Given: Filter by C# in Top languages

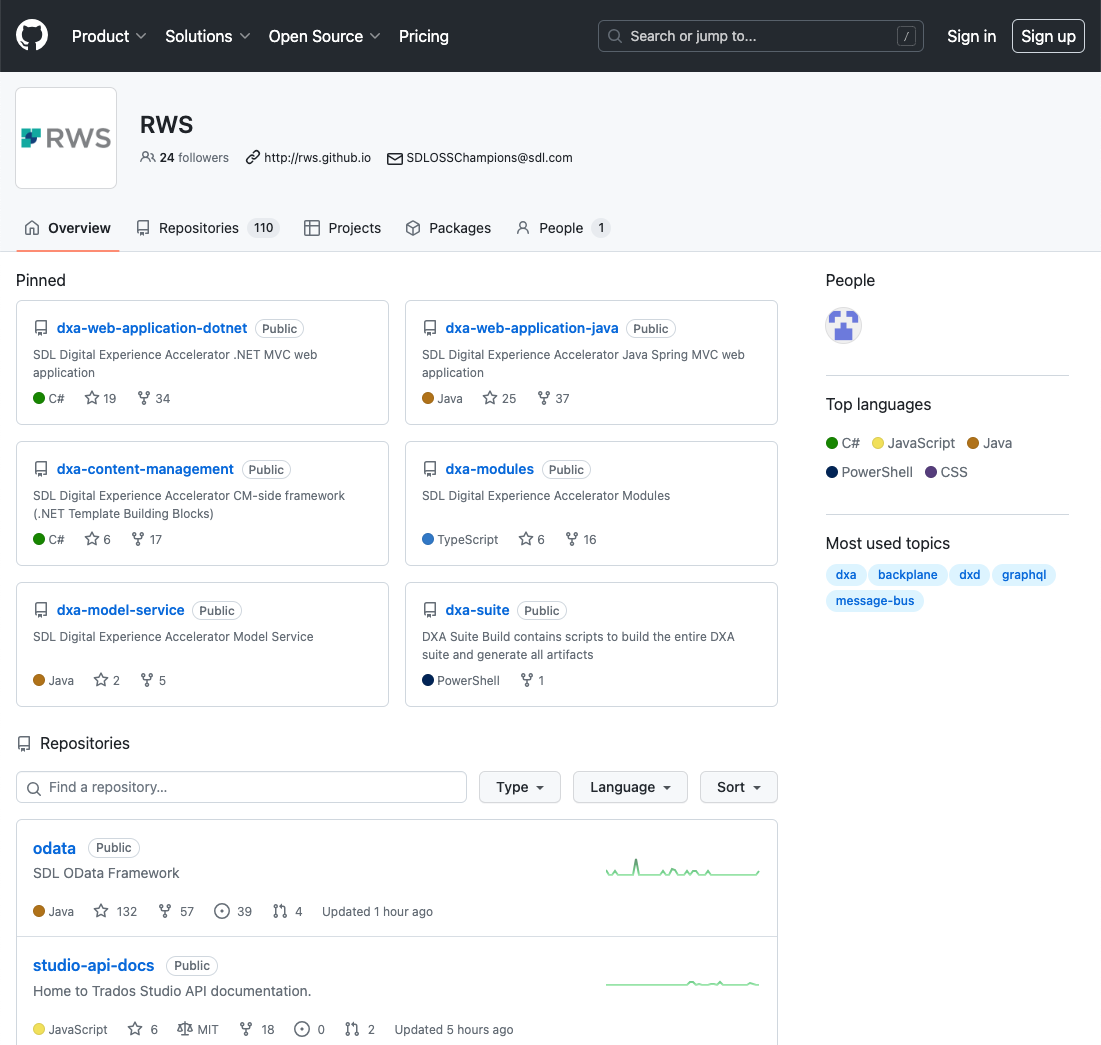Looking at the screenshot, I should click(843, 442).
